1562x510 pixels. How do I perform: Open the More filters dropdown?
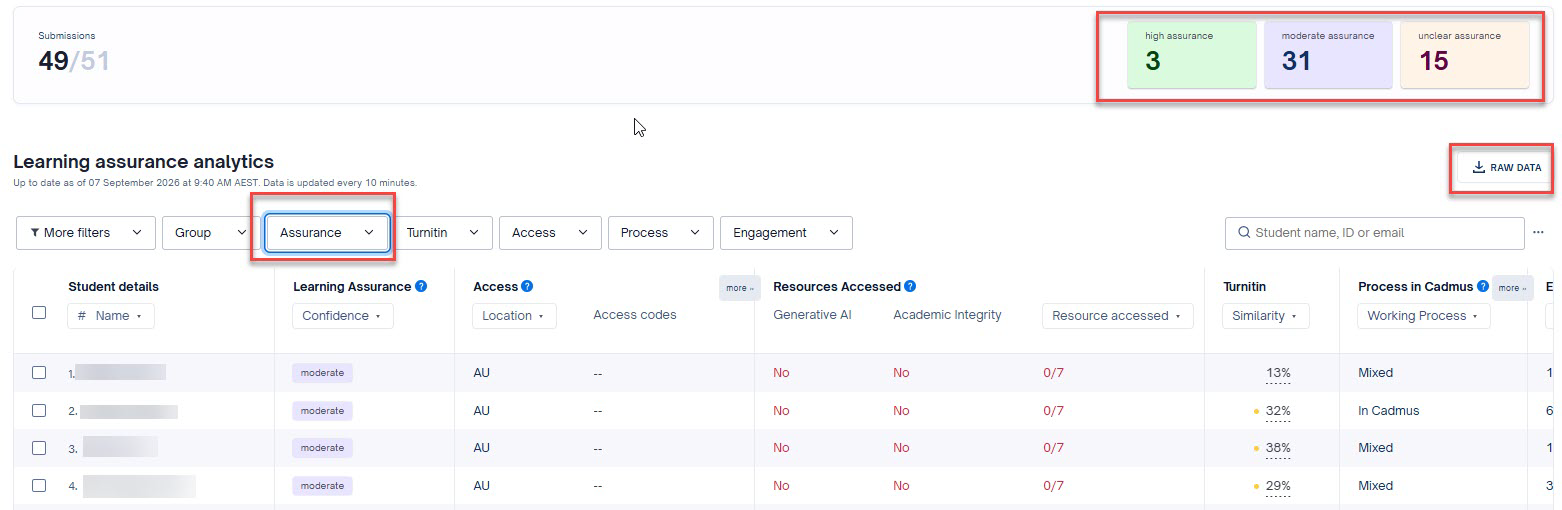86,232
